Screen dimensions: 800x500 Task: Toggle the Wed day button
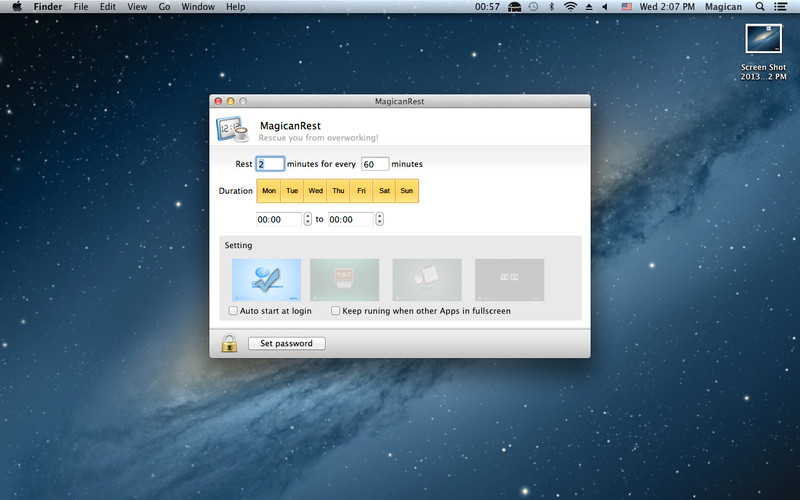(x=315, y=191)
